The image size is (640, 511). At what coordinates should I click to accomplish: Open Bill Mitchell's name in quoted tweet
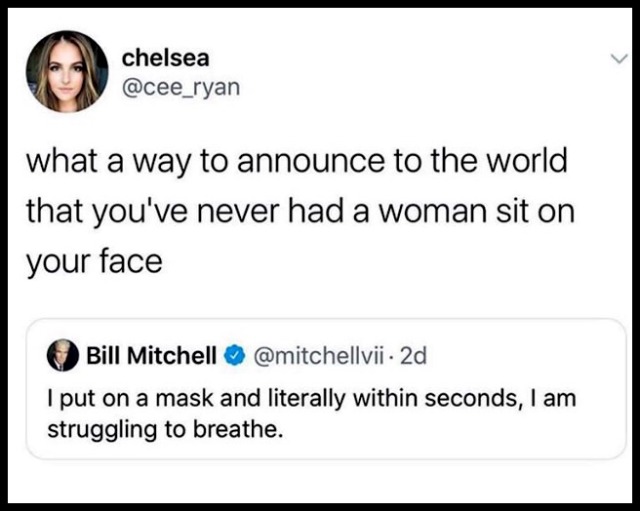tap(151, 355)
